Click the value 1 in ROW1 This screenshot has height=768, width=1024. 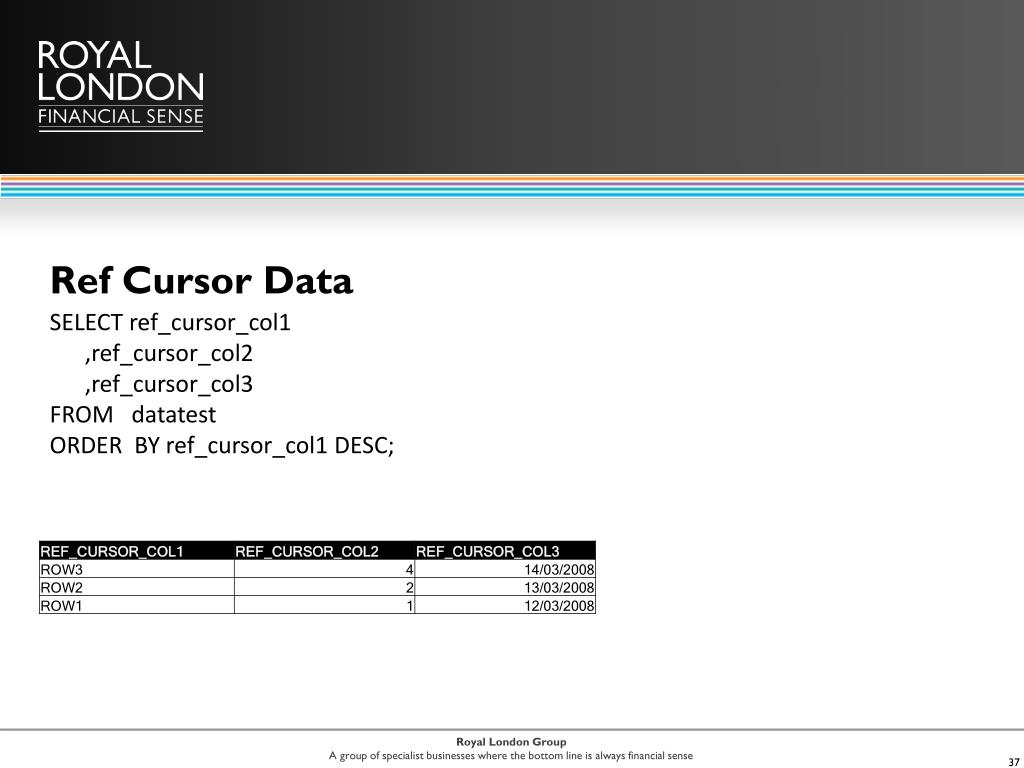[x=324, y=605]
